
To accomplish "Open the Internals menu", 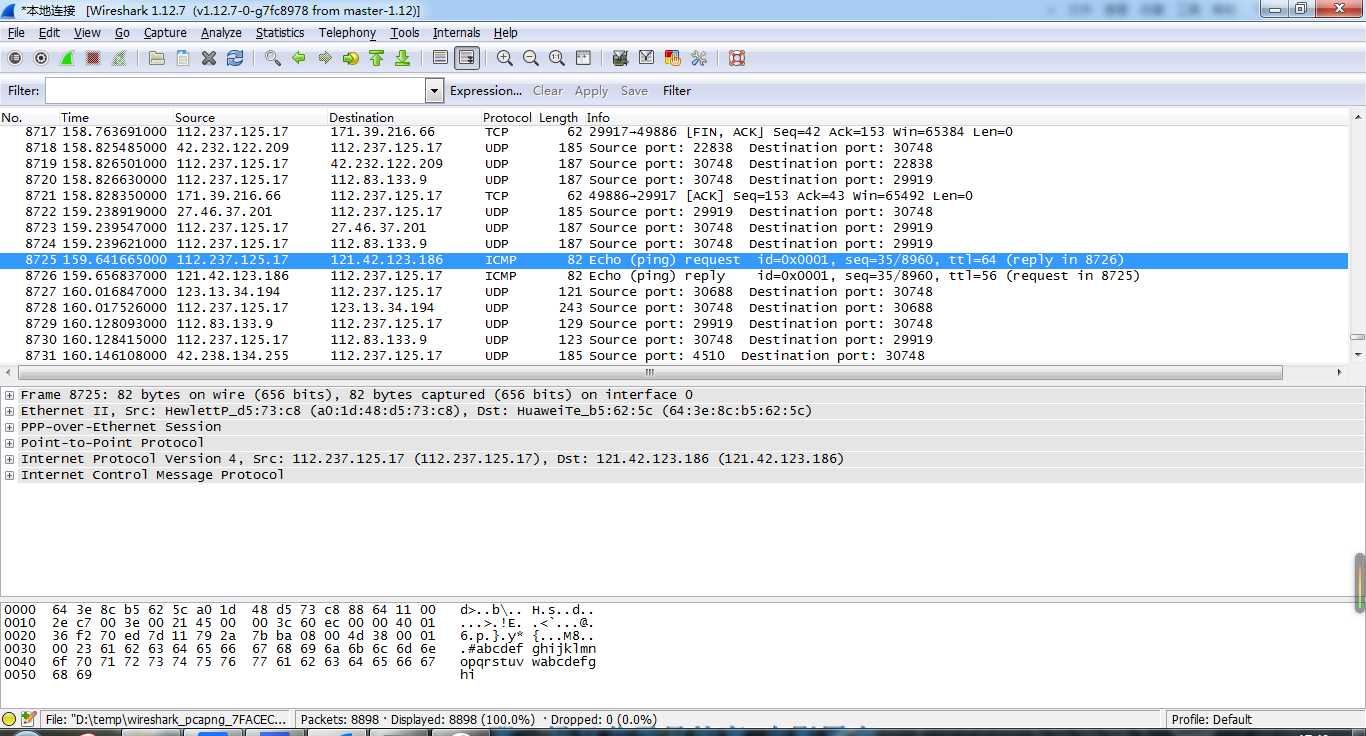I will pos(456,33).
